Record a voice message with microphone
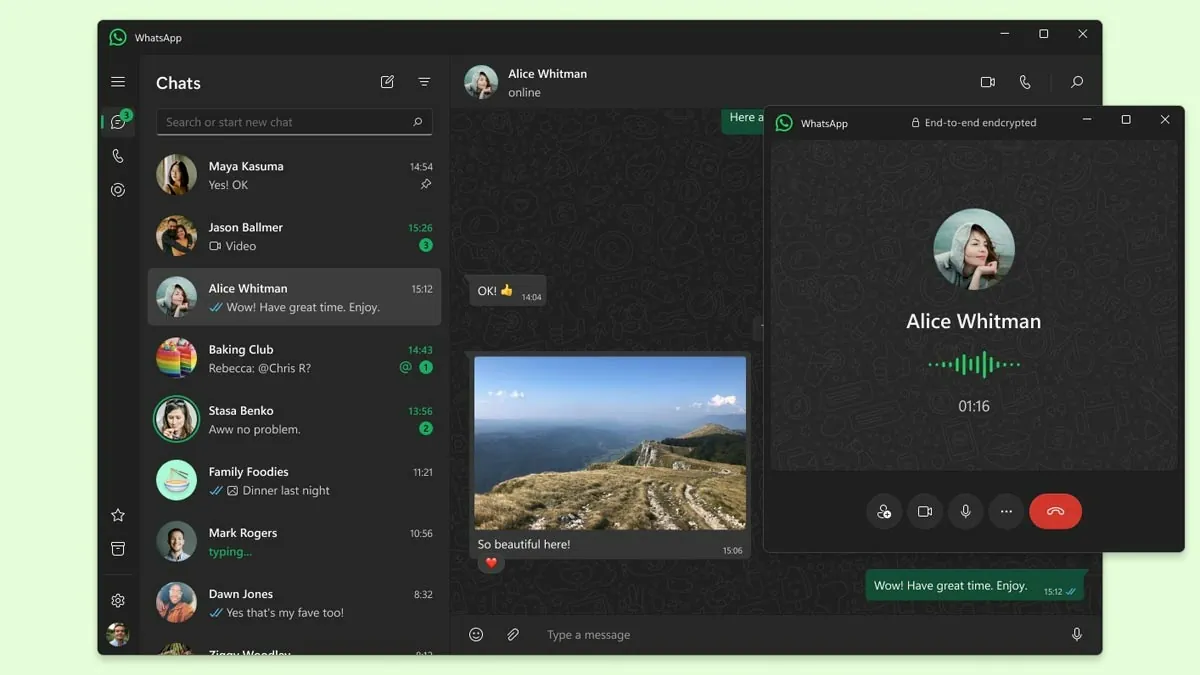The image size is (1200, 675). 1077,634
